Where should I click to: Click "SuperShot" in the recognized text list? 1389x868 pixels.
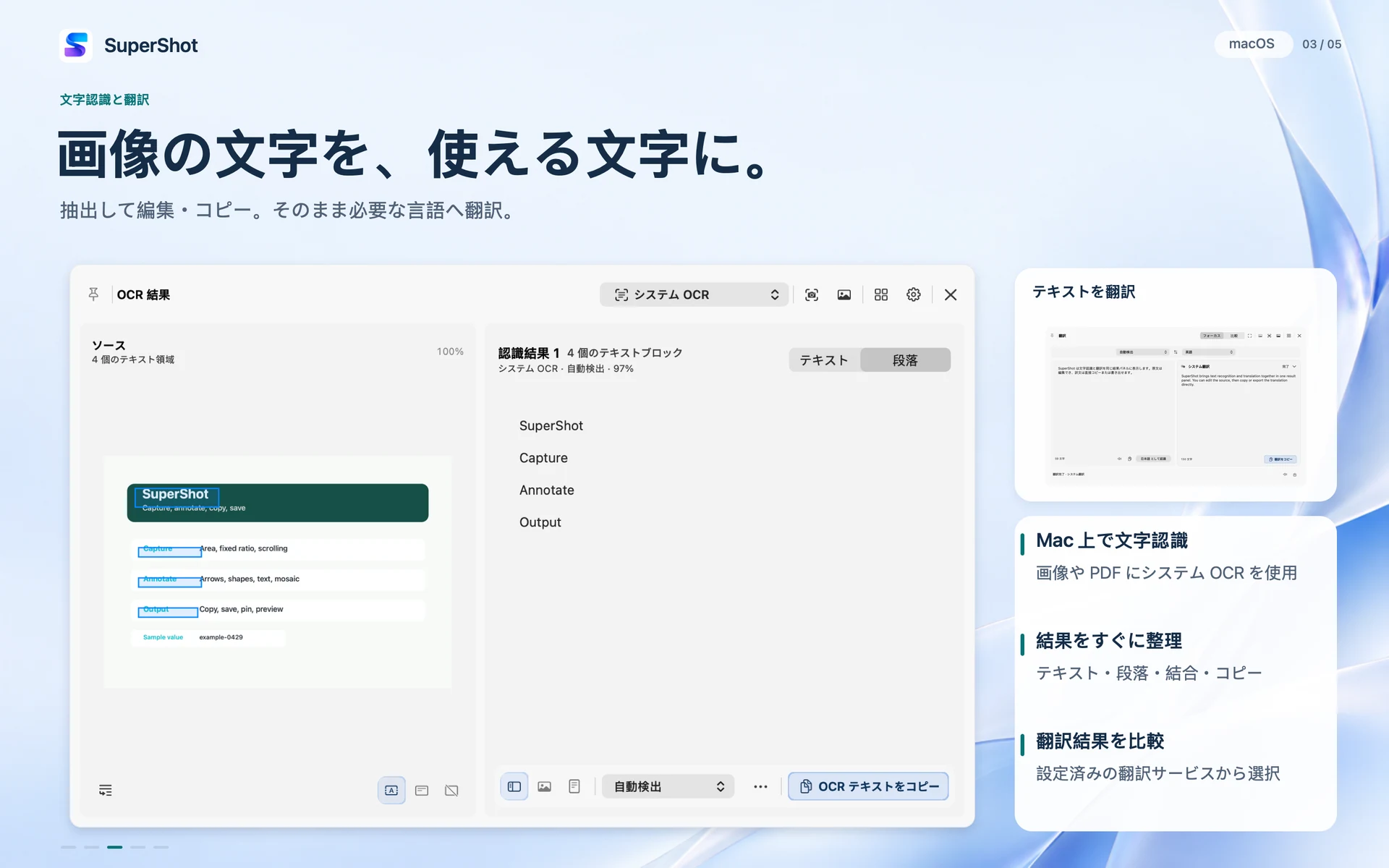coord(551,426)
